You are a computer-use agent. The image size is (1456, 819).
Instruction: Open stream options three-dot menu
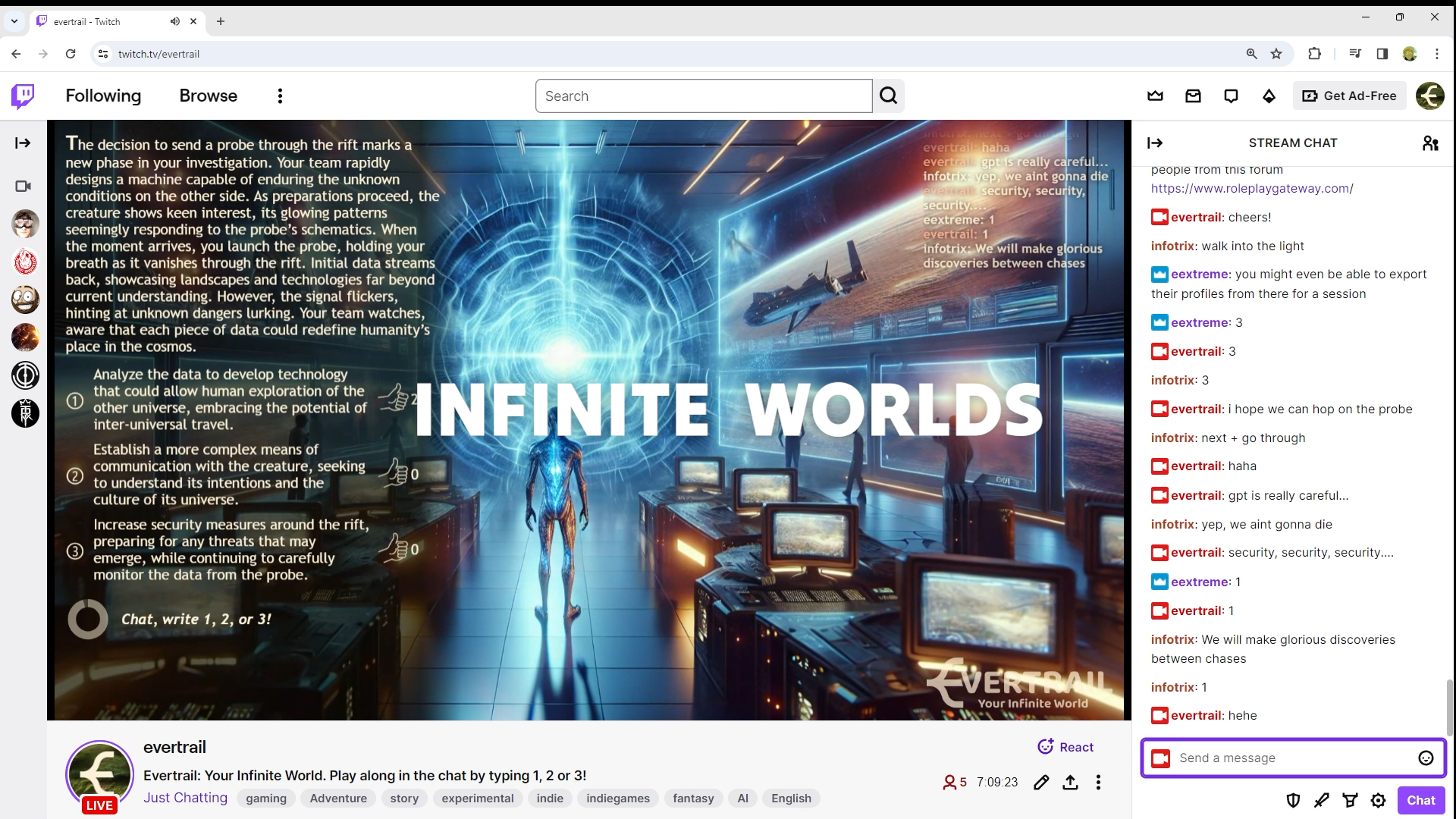[1098, 783]
